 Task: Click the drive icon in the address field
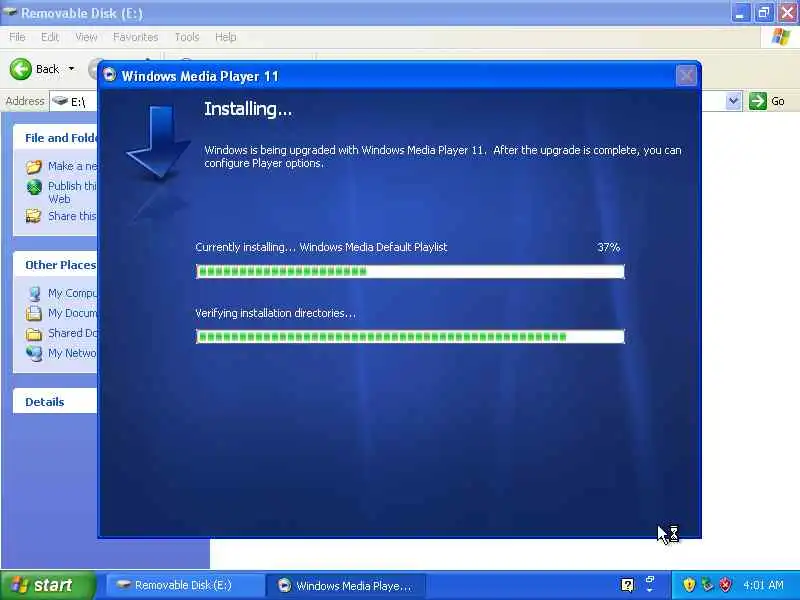[60, 101]
